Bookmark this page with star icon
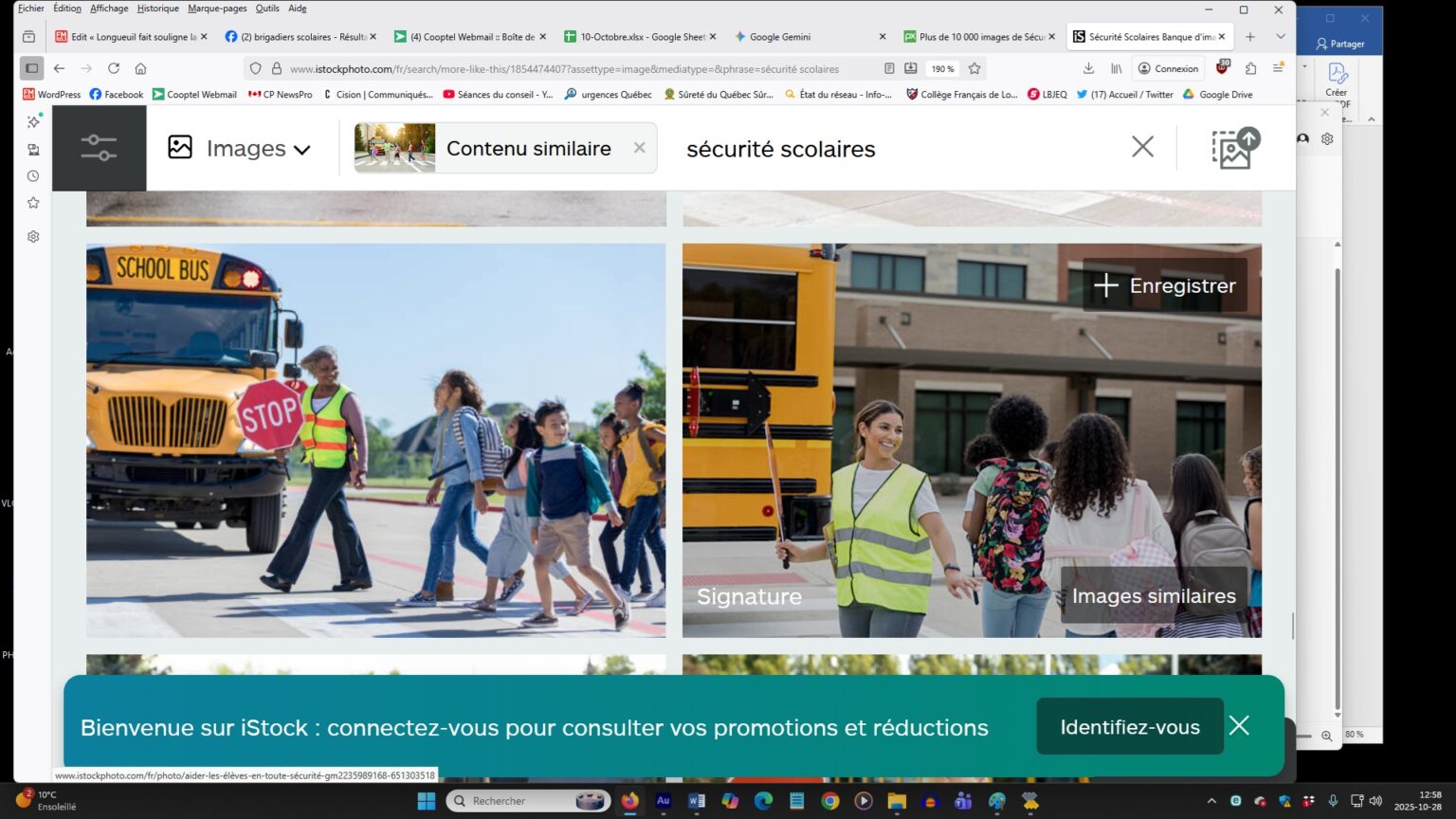Viewport: 1456px width, 819px height. [974, 68]
